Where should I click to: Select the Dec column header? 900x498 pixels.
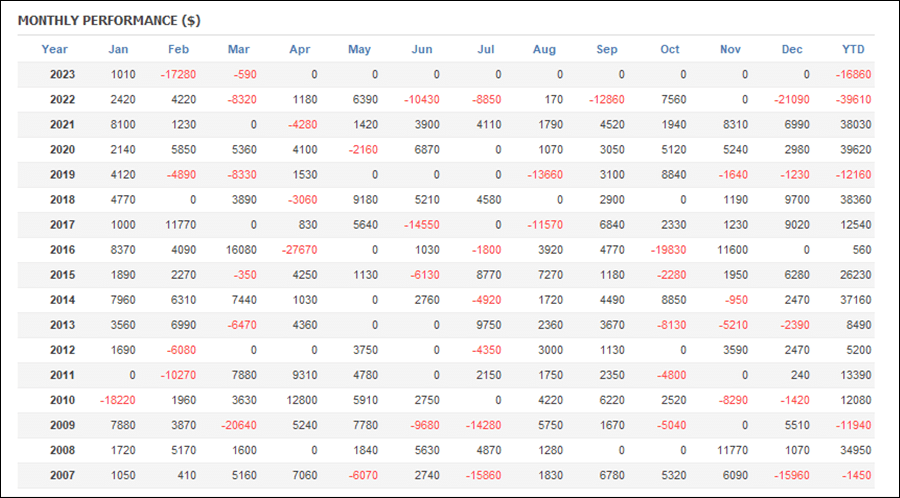point(792,49)
